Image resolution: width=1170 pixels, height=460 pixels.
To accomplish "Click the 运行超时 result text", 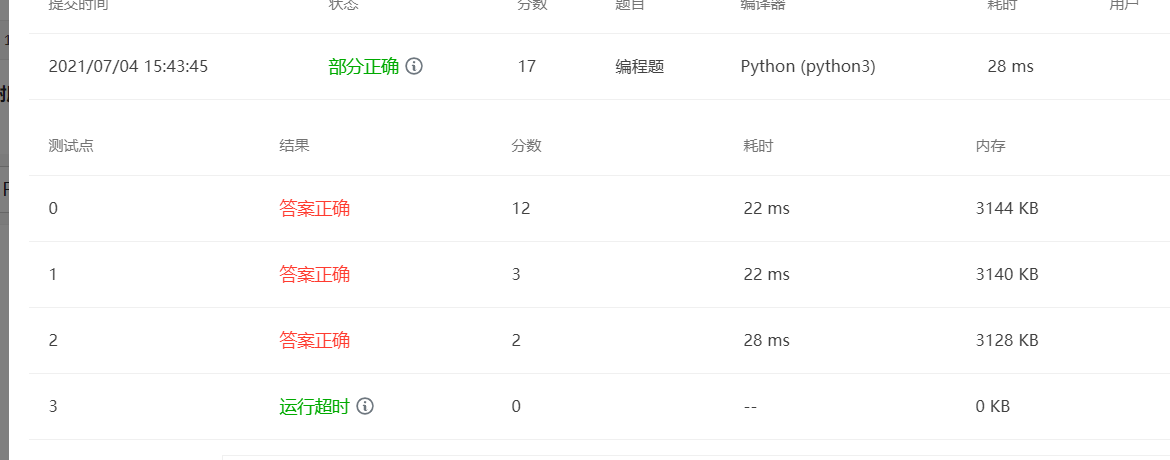I will coord(314,406).
